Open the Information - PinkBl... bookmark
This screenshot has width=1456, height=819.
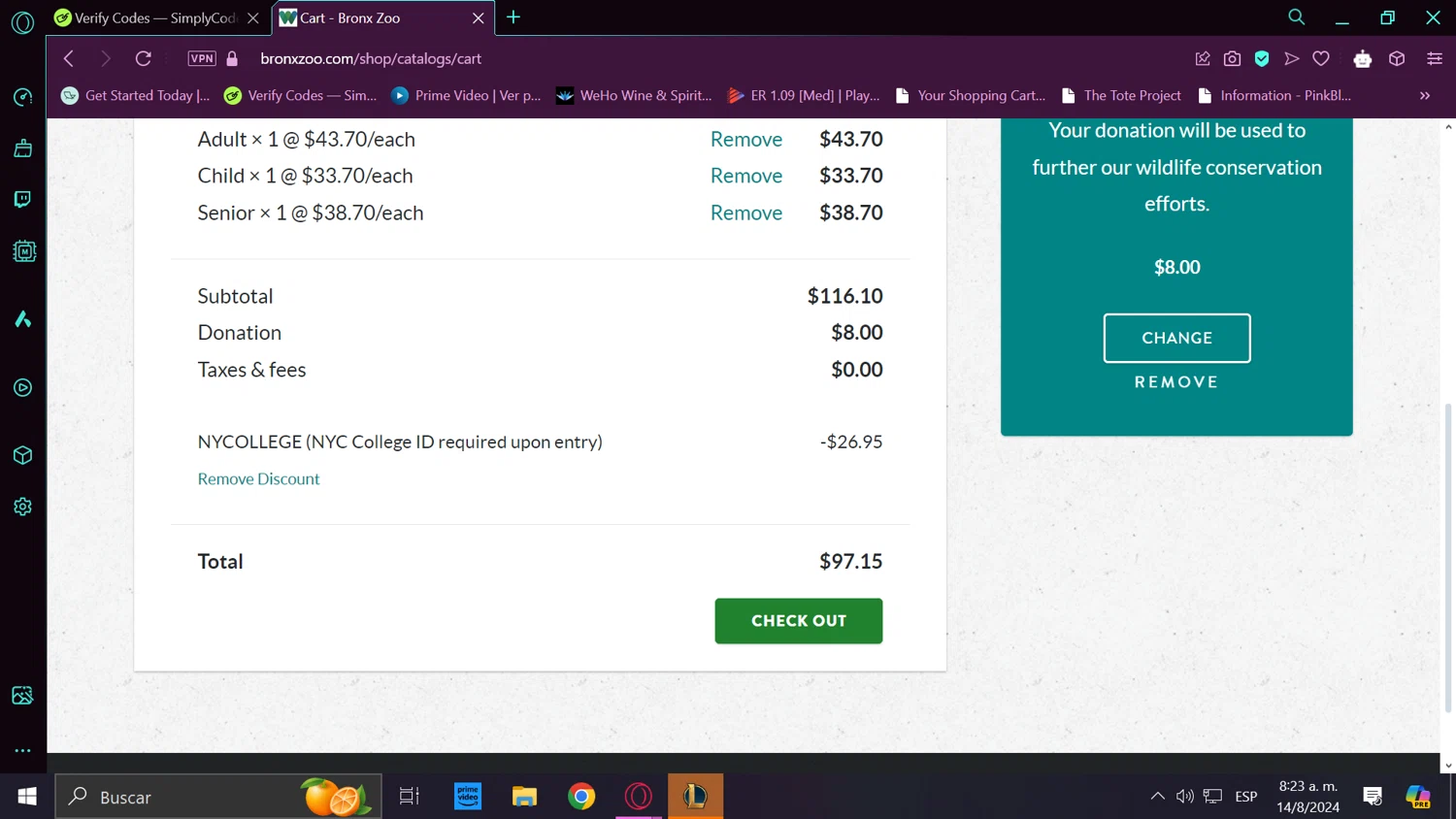tap(1274, 95)
